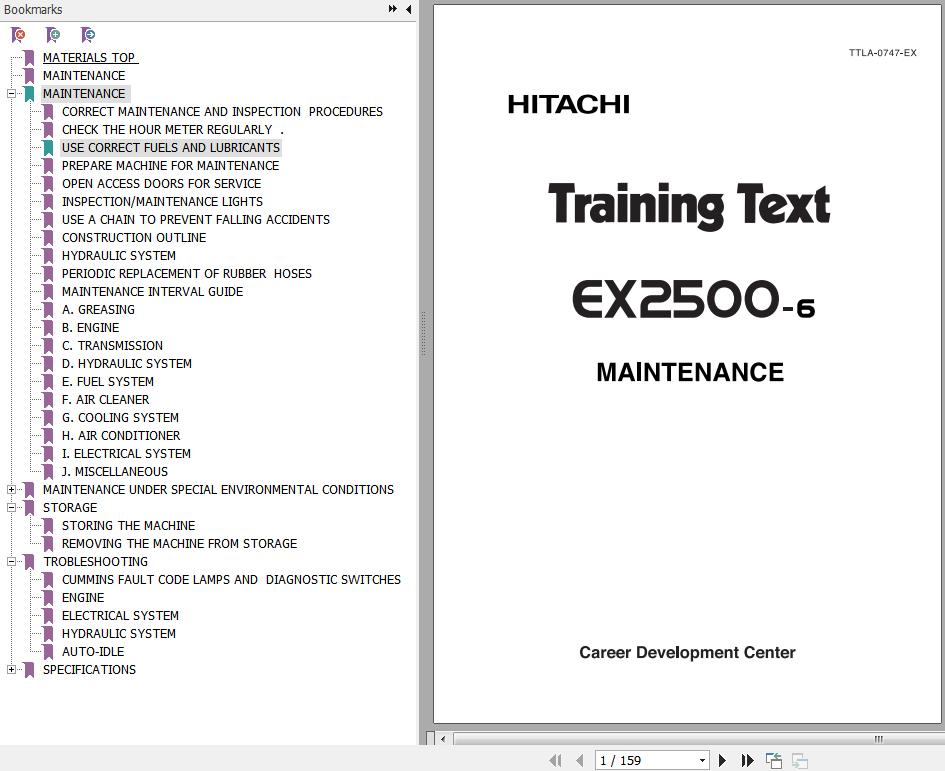
Task: Click the delete bookmark icon
Action: pos(18,35)
